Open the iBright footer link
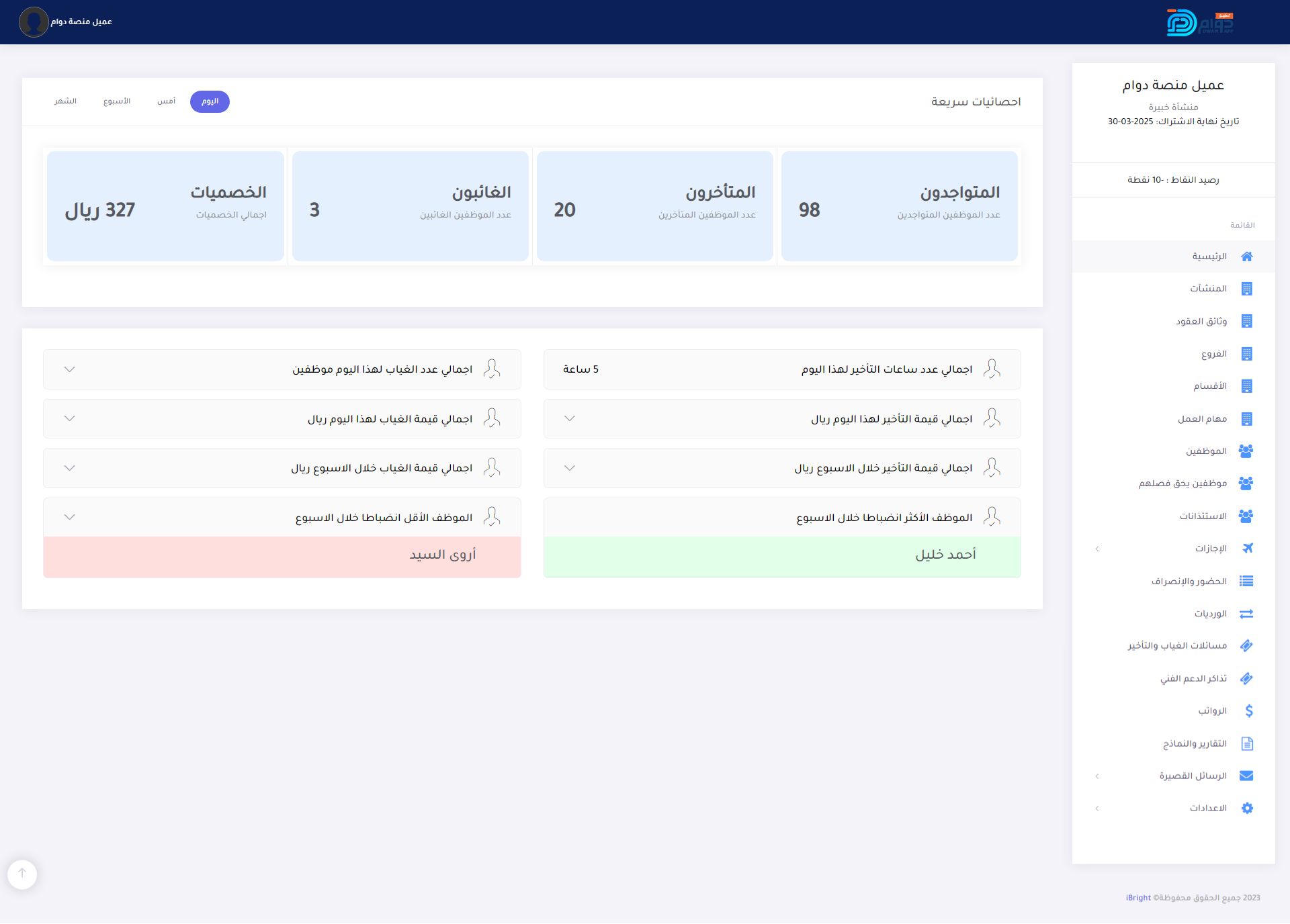This screenshot has width=1290, height=924. [1138, 898]
